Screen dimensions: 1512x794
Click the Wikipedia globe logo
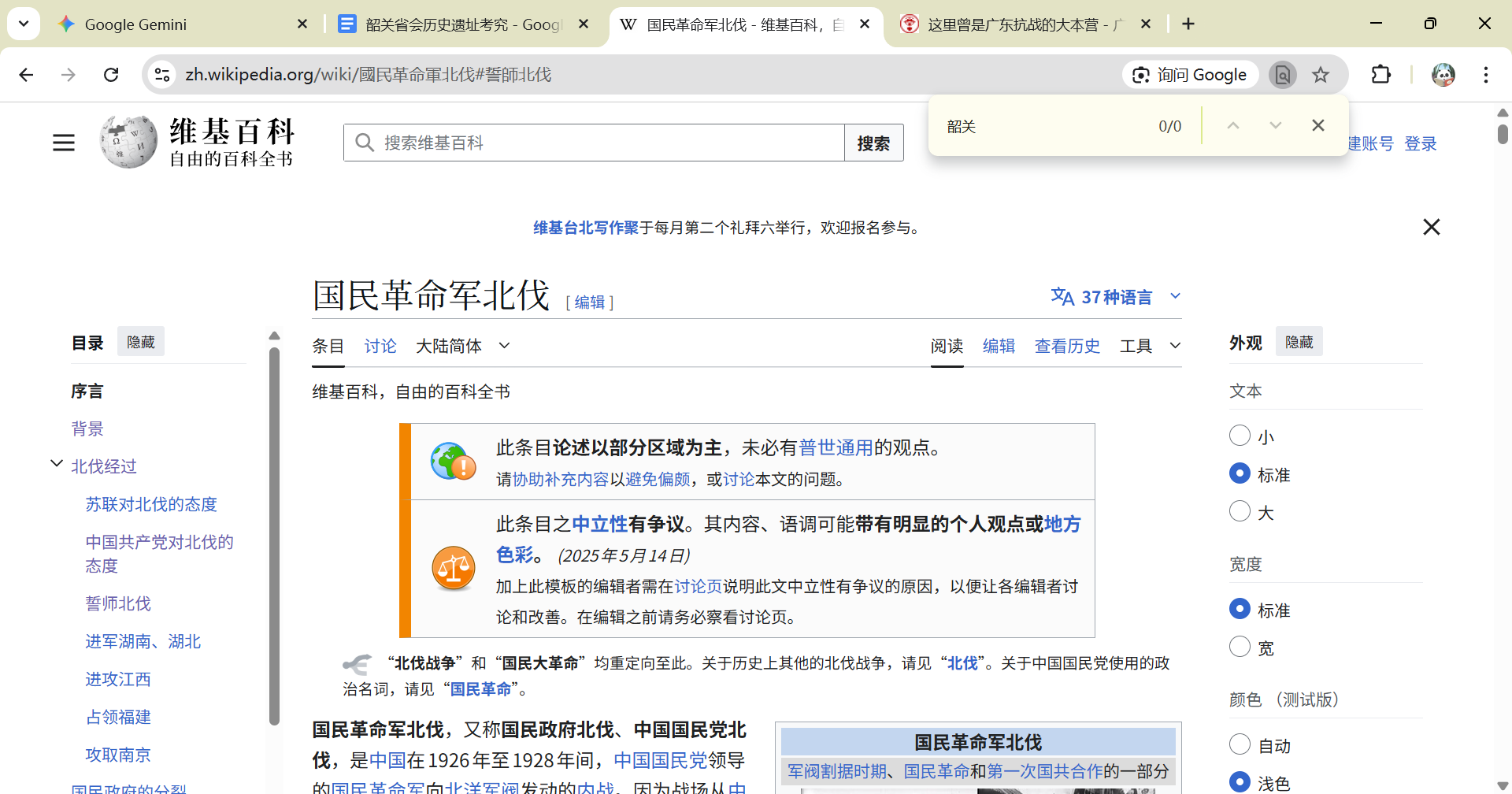(x=128, y=142)
